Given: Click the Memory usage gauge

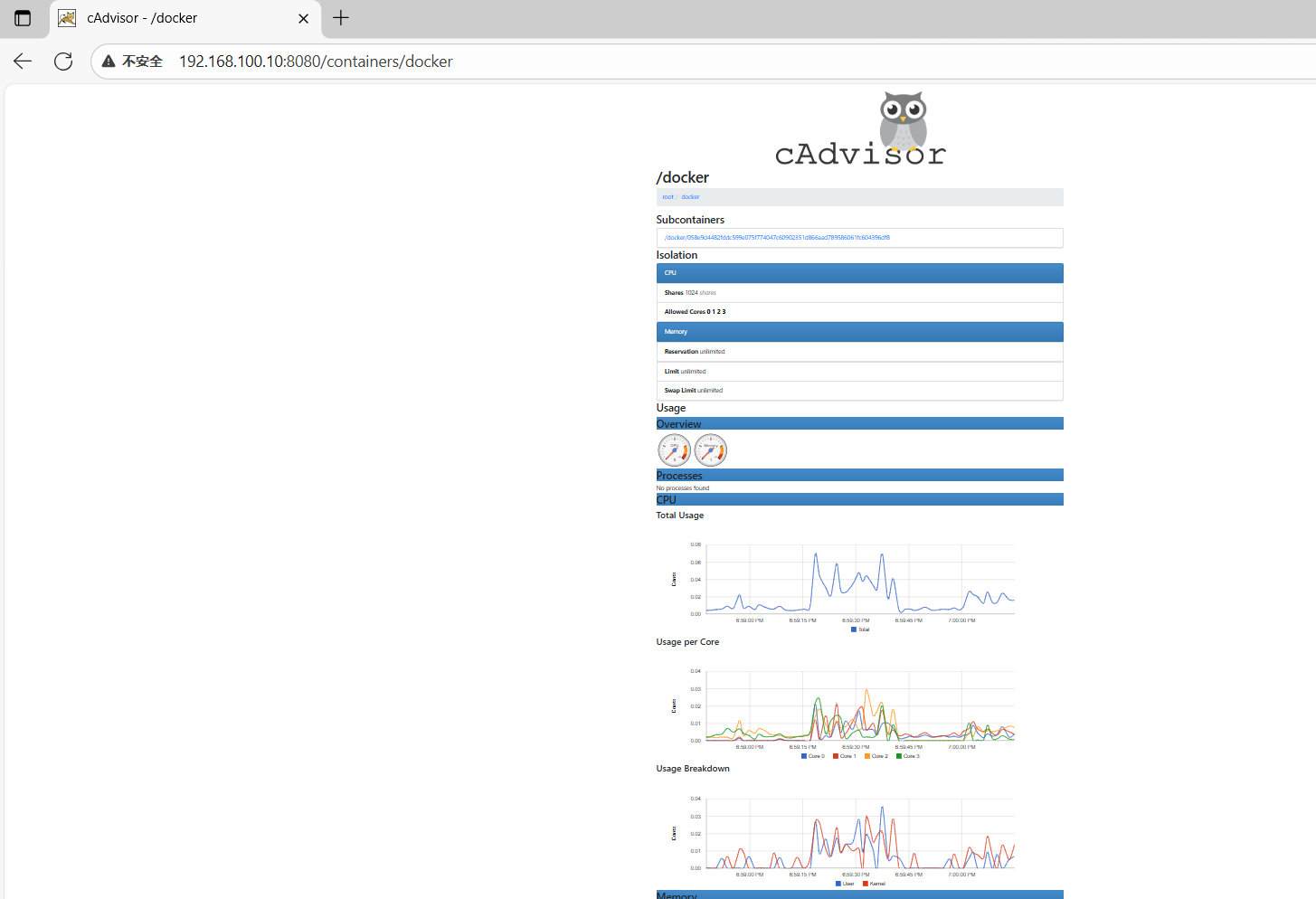Looking at the screenshot, I should point(711,449).
